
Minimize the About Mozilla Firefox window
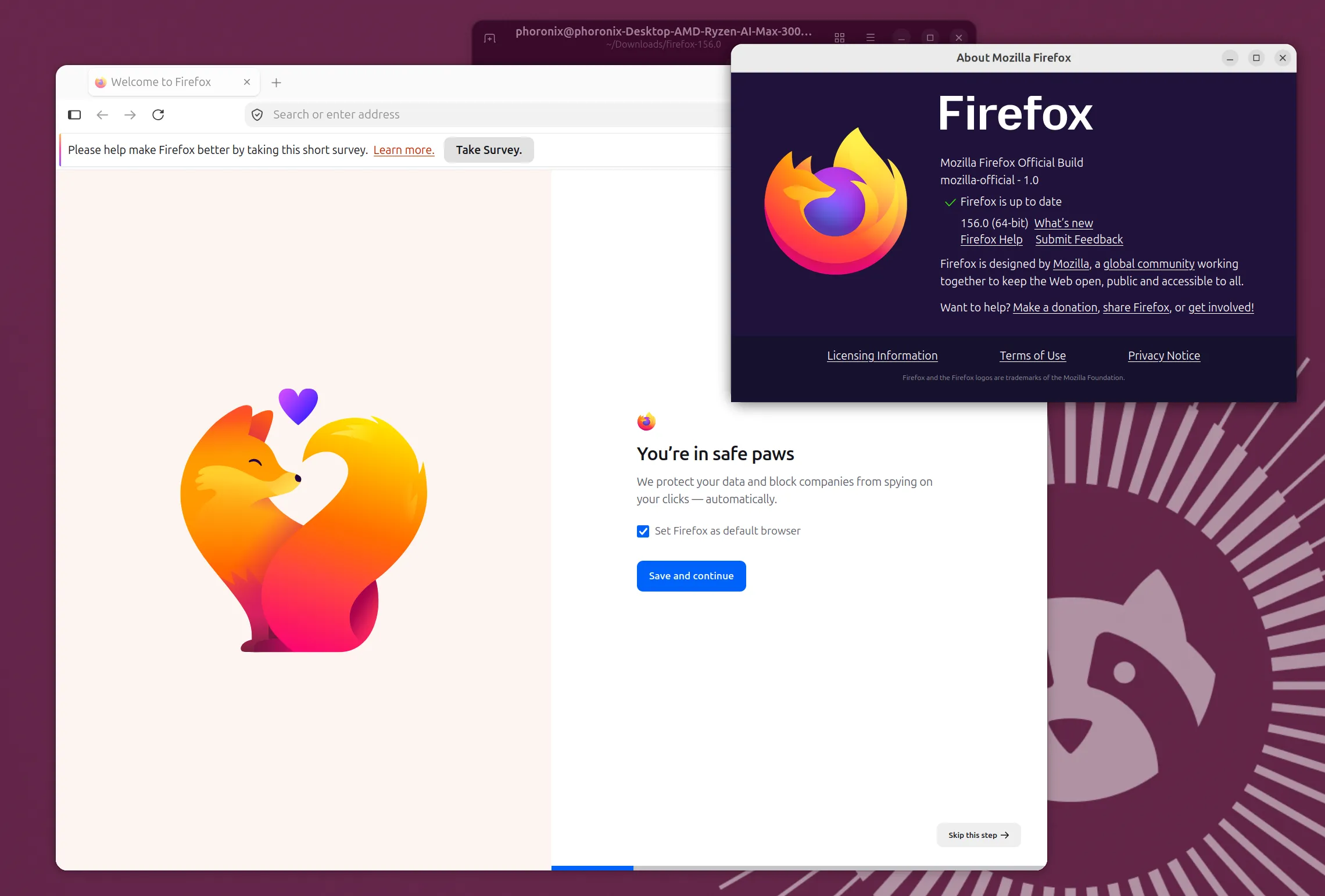pos(1230,58)
